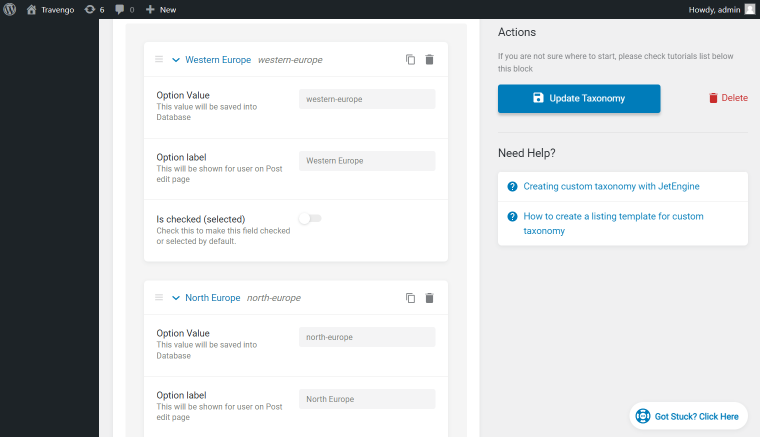Click the Travengo home icon
This screenshot has width=760, height=437.
coord(32,9)
